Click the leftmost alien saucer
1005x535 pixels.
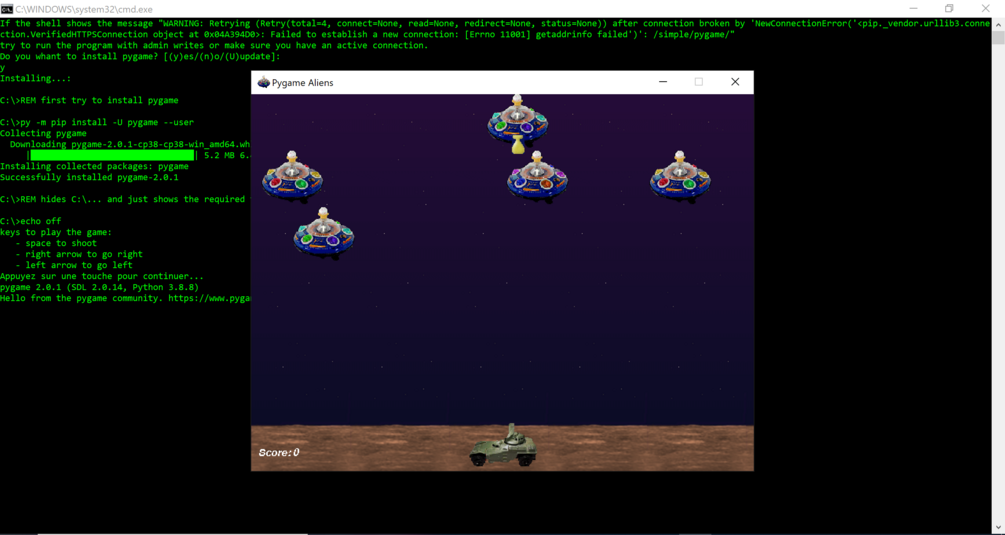pos(292,176)
